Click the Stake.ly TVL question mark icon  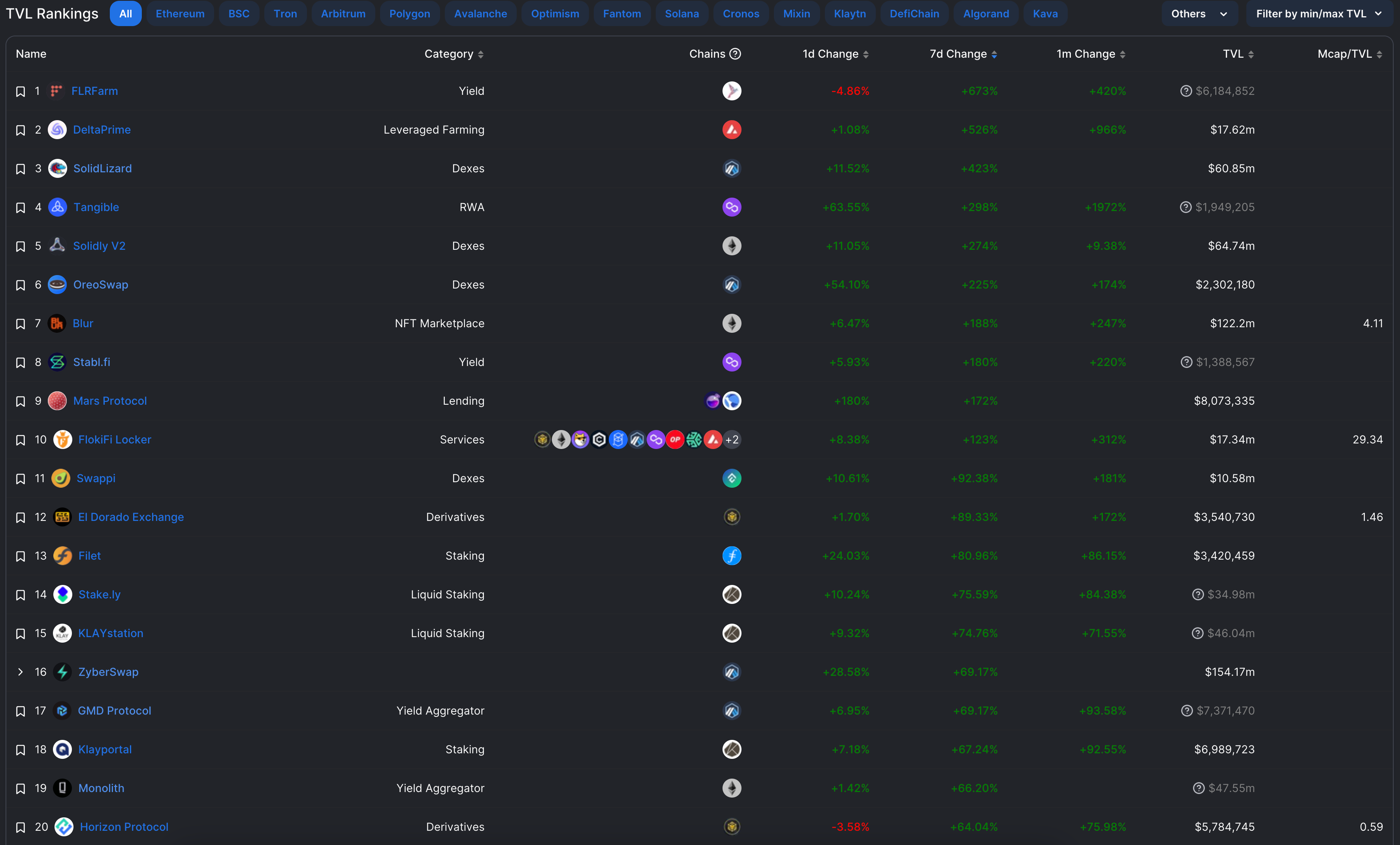coord(1198,594)
